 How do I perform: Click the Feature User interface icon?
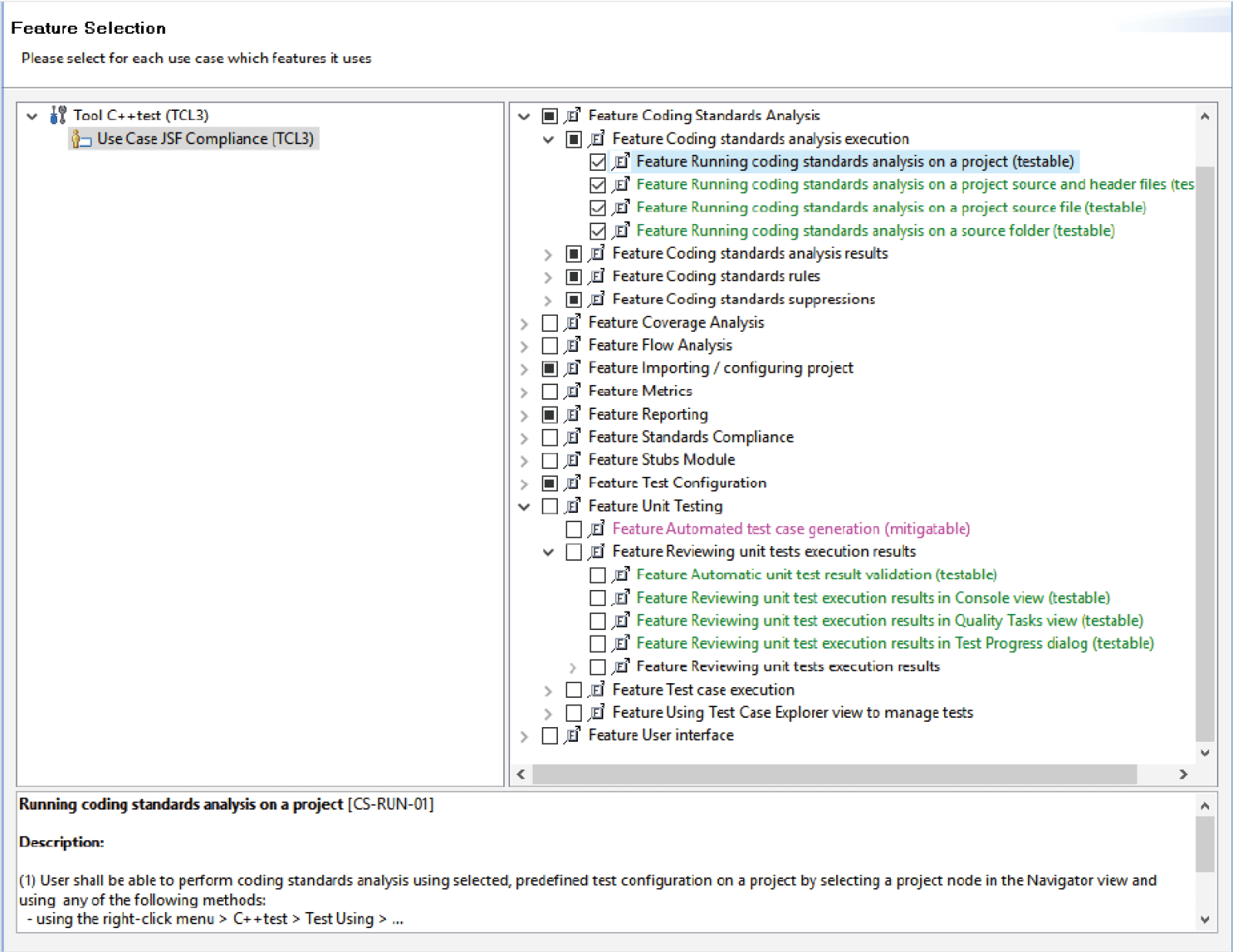pos(573,736)
